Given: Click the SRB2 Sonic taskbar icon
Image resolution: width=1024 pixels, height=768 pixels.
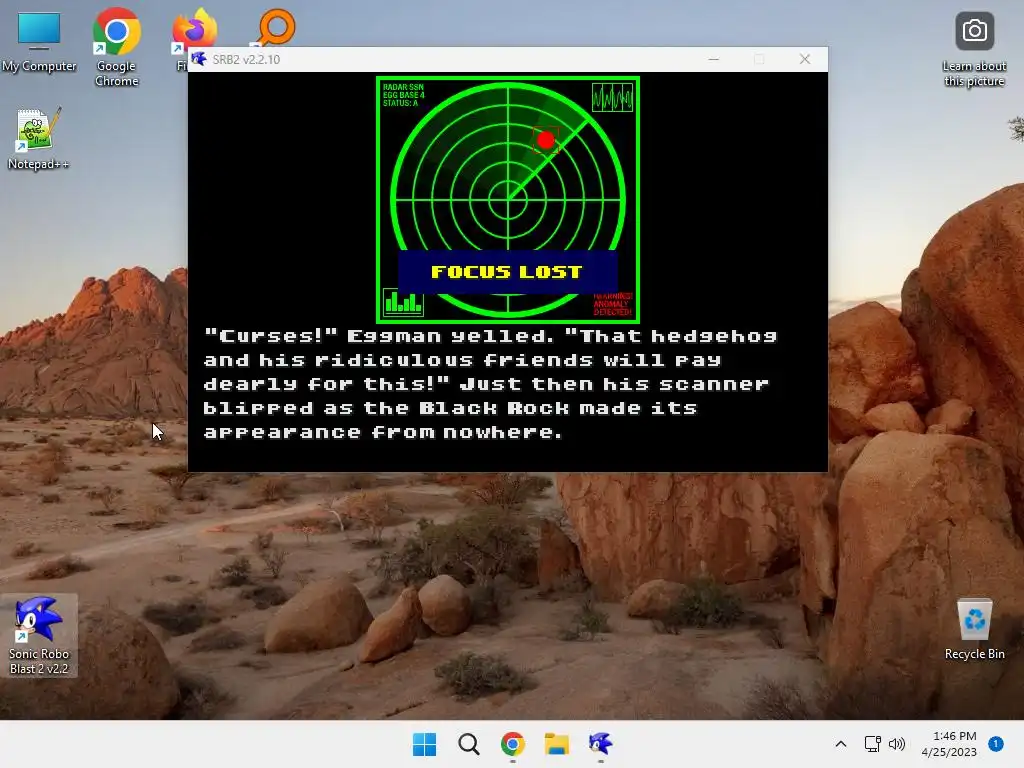Looking at the screenshot, I should [601, 744].
